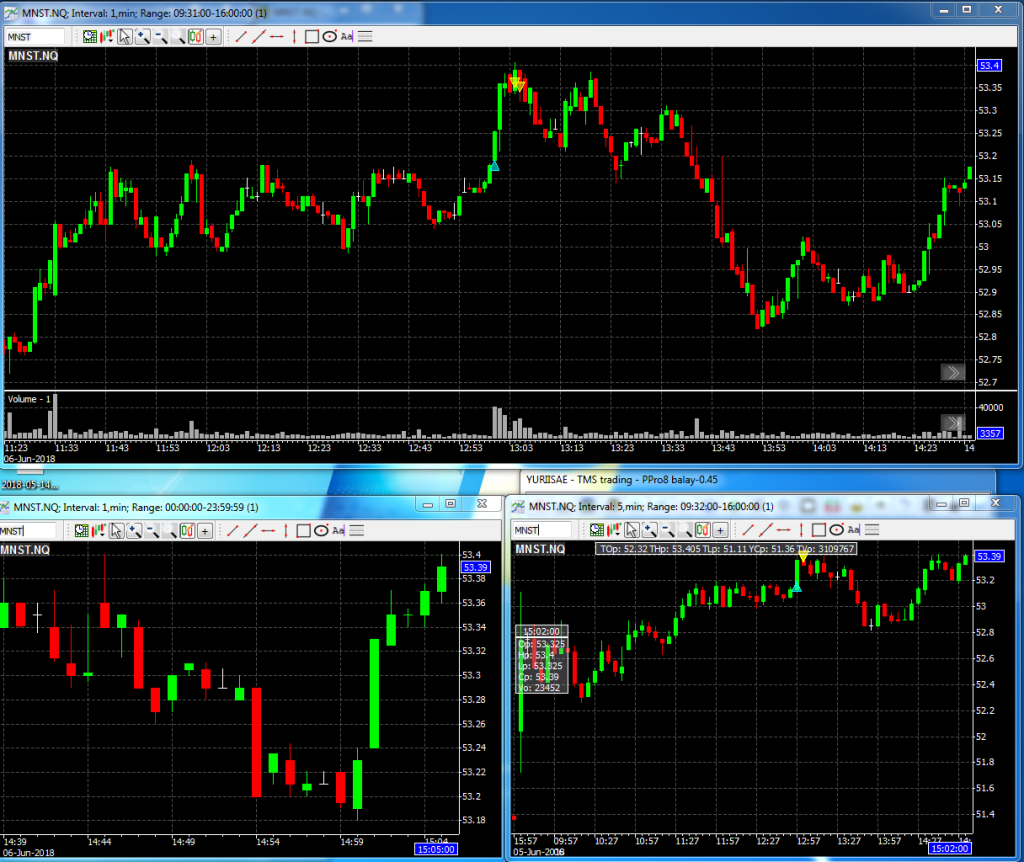
Task: Click the Volume - 1 indicator label
Action: [x=29, y=399]
